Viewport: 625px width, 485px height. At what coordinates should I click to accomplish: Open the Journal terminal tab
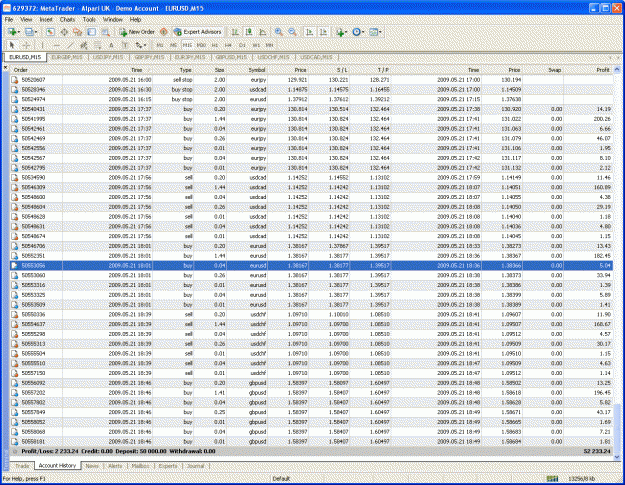coord(195,465)
